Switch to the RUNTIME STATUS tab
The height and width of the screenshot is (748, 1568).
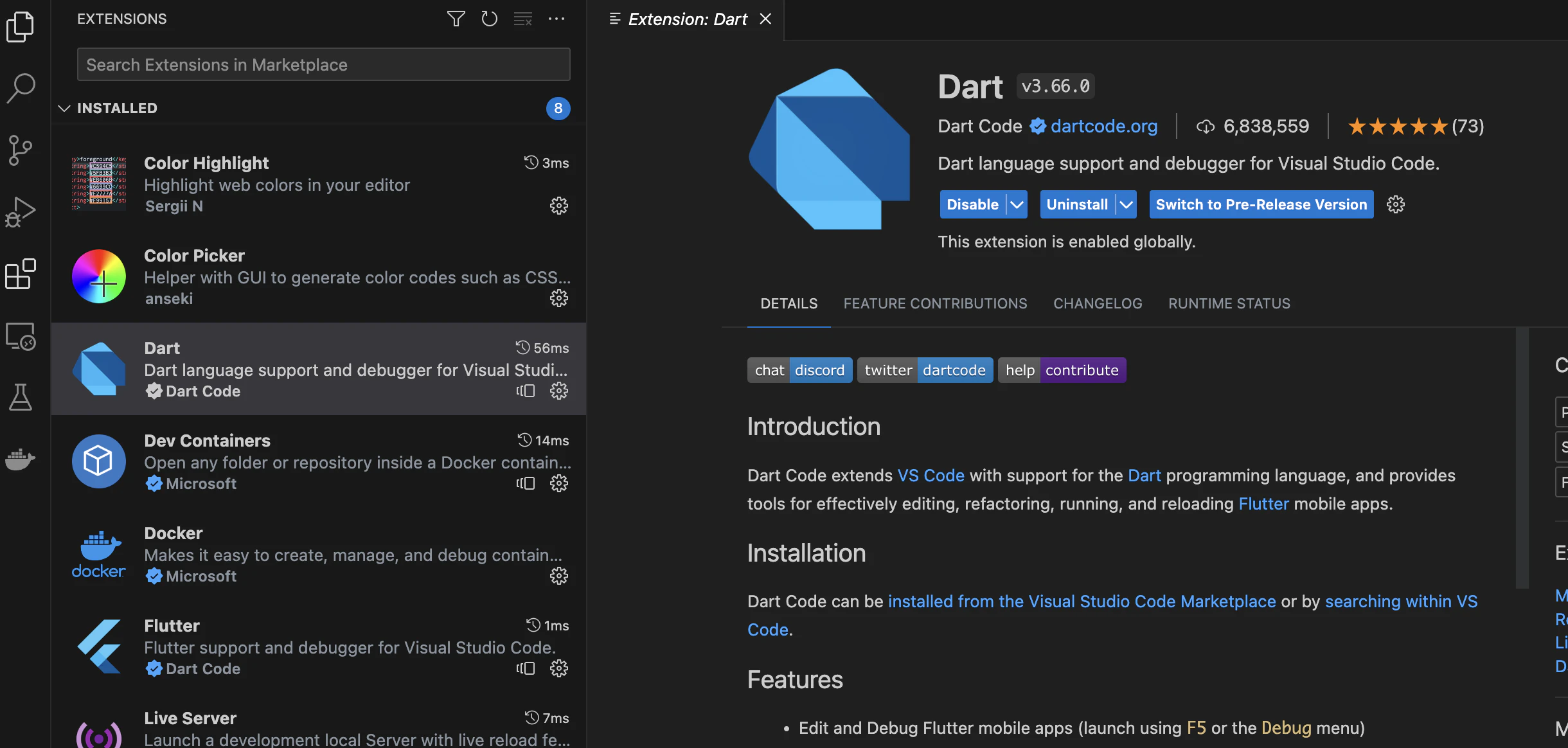click(1229, 303)
